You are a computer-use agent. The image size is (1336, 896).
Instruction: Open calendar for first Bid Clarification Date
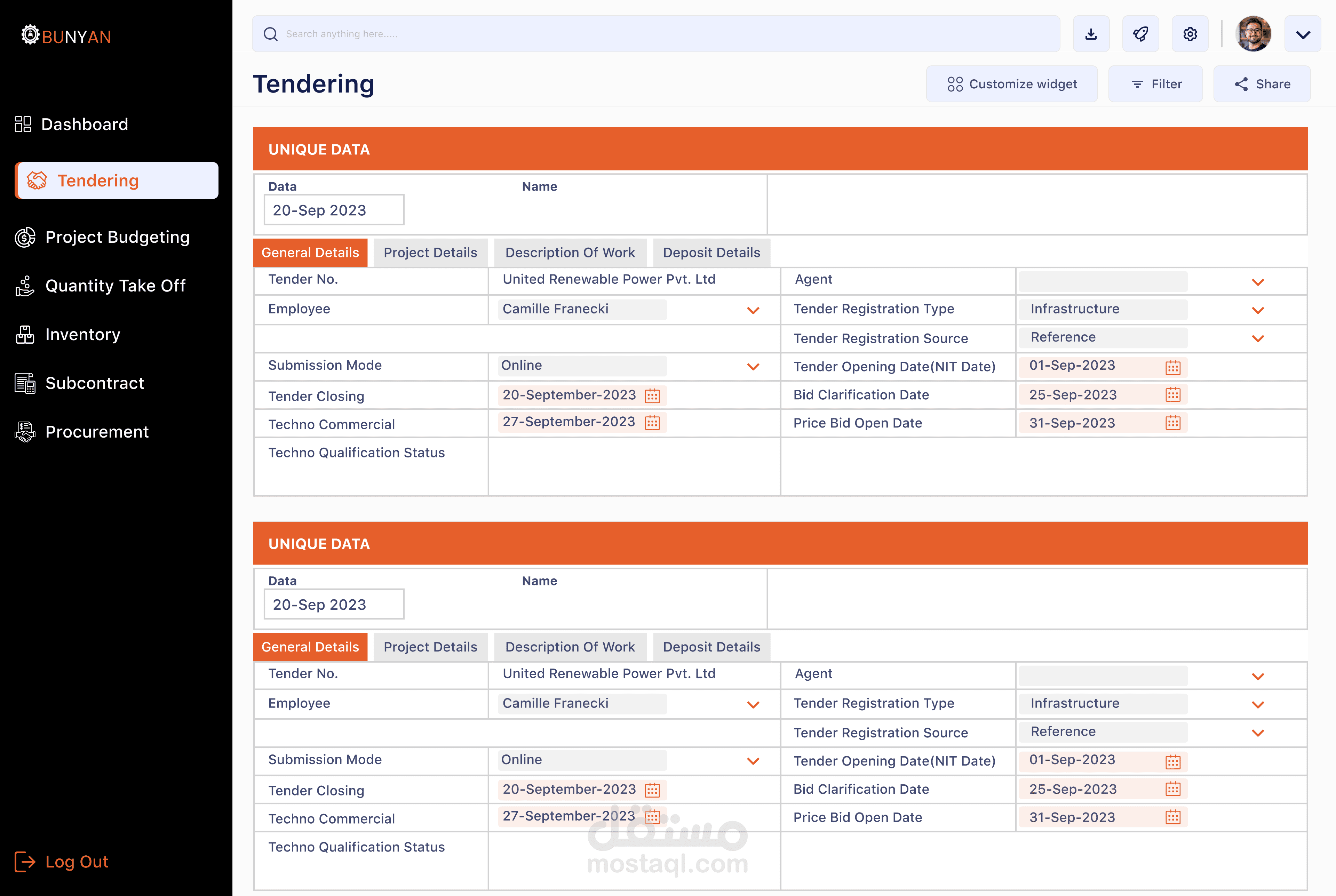tap(1172, 395)
